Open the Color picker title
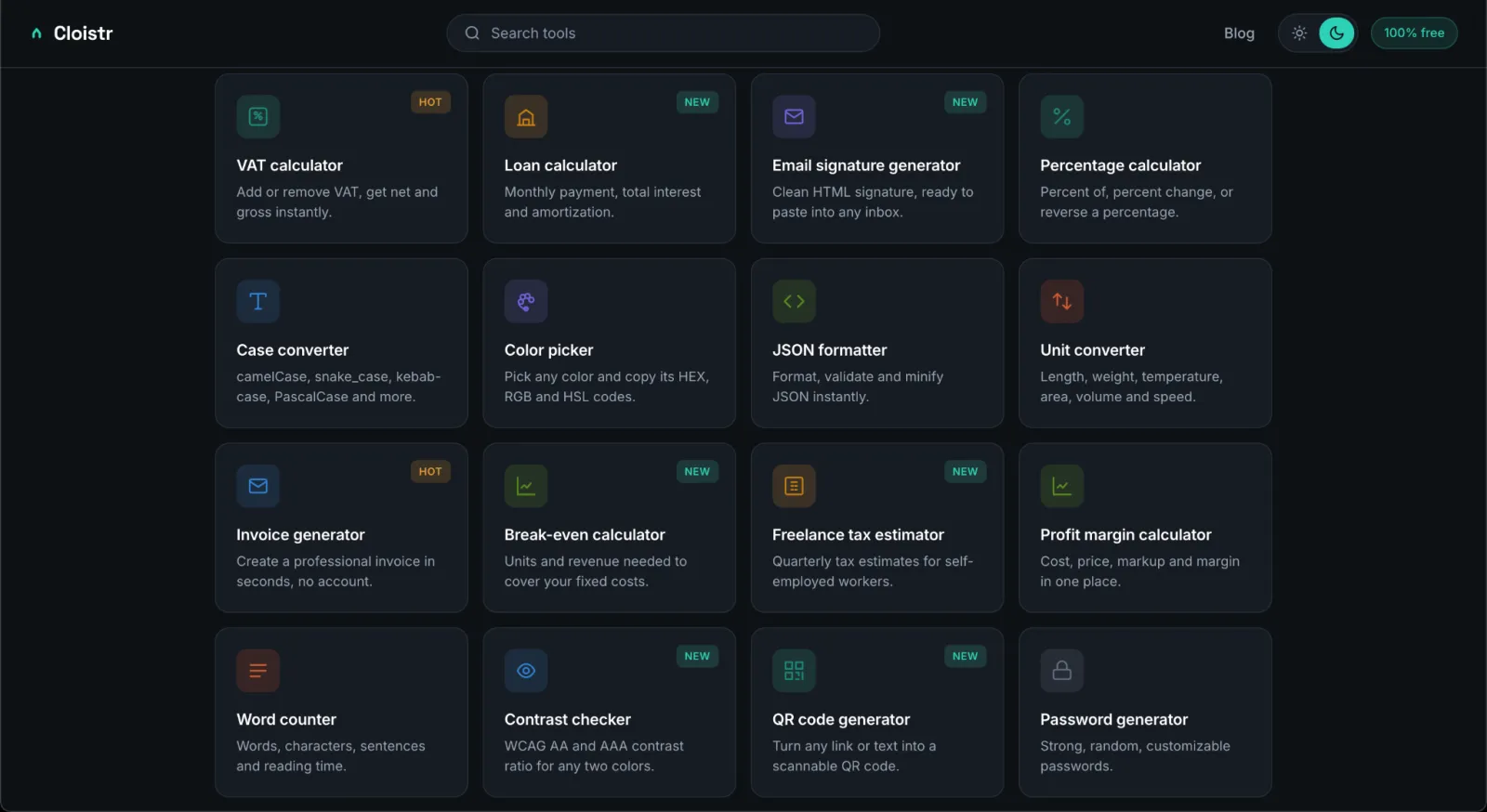 (548, 350)
